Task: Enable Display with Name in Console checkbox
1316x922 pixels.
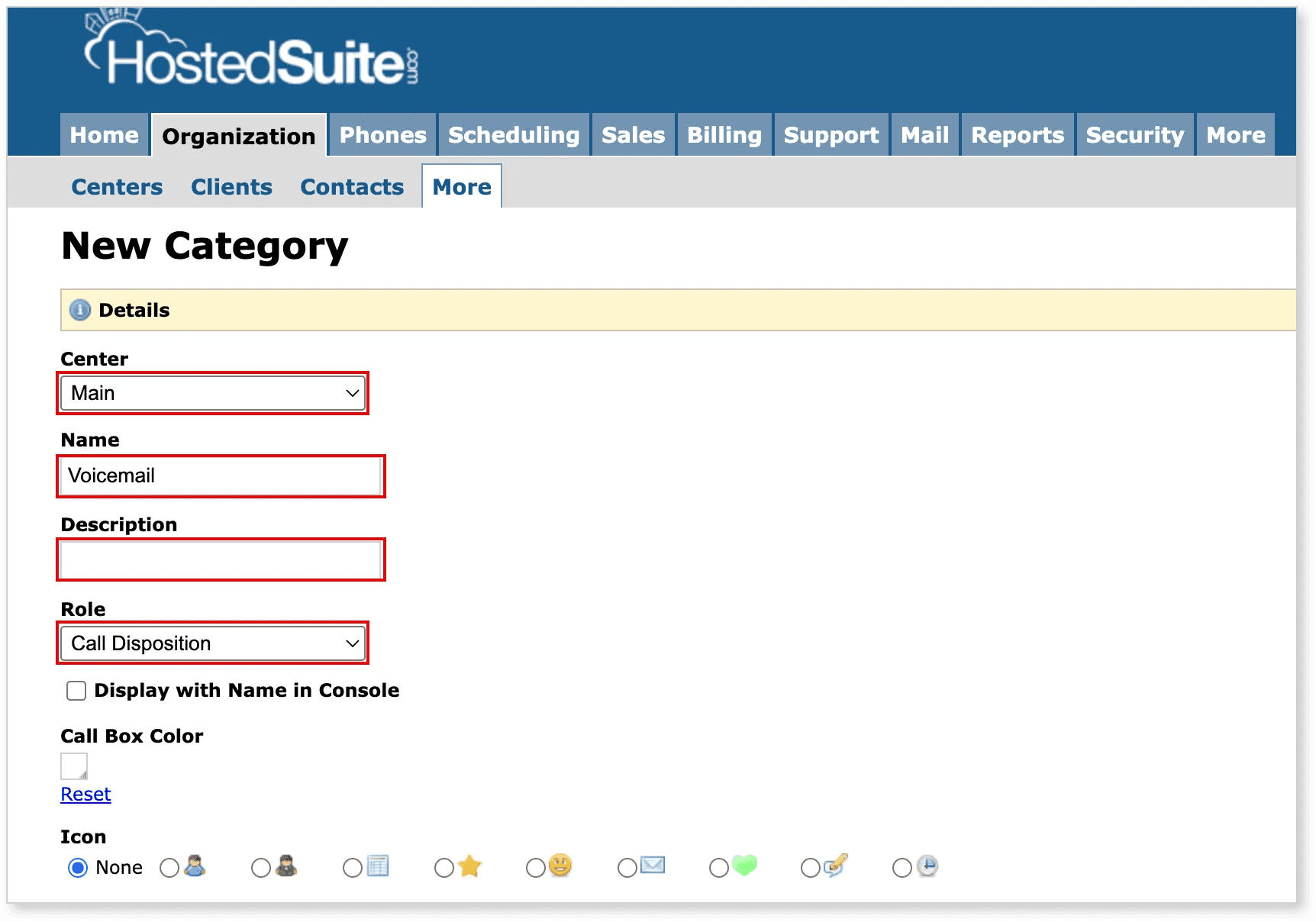Action: pos(76,691)
